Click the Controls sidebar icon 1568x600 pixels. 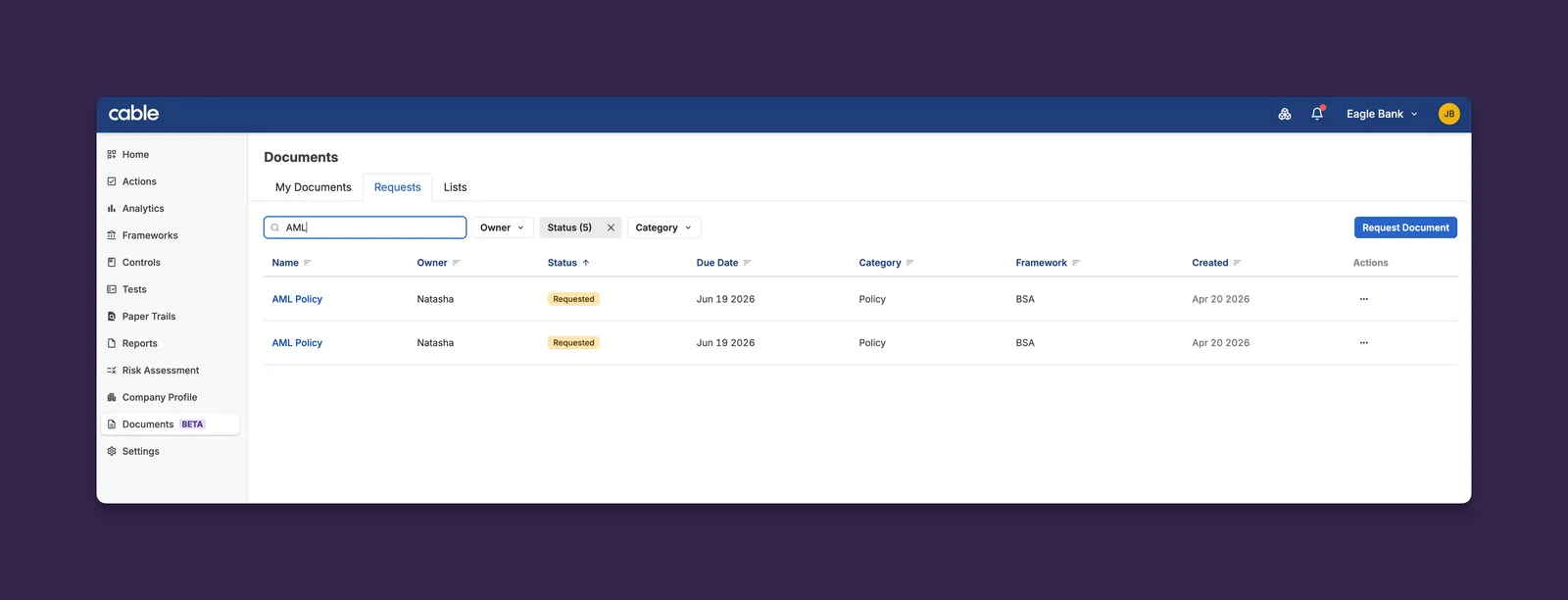tap(112, 263)
